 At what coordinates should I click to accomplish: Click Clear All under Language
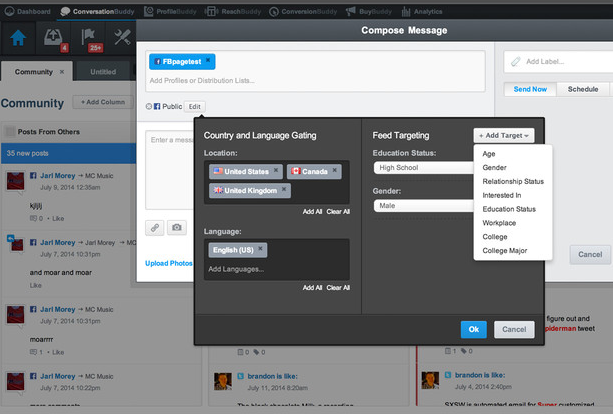click(338, 287)
